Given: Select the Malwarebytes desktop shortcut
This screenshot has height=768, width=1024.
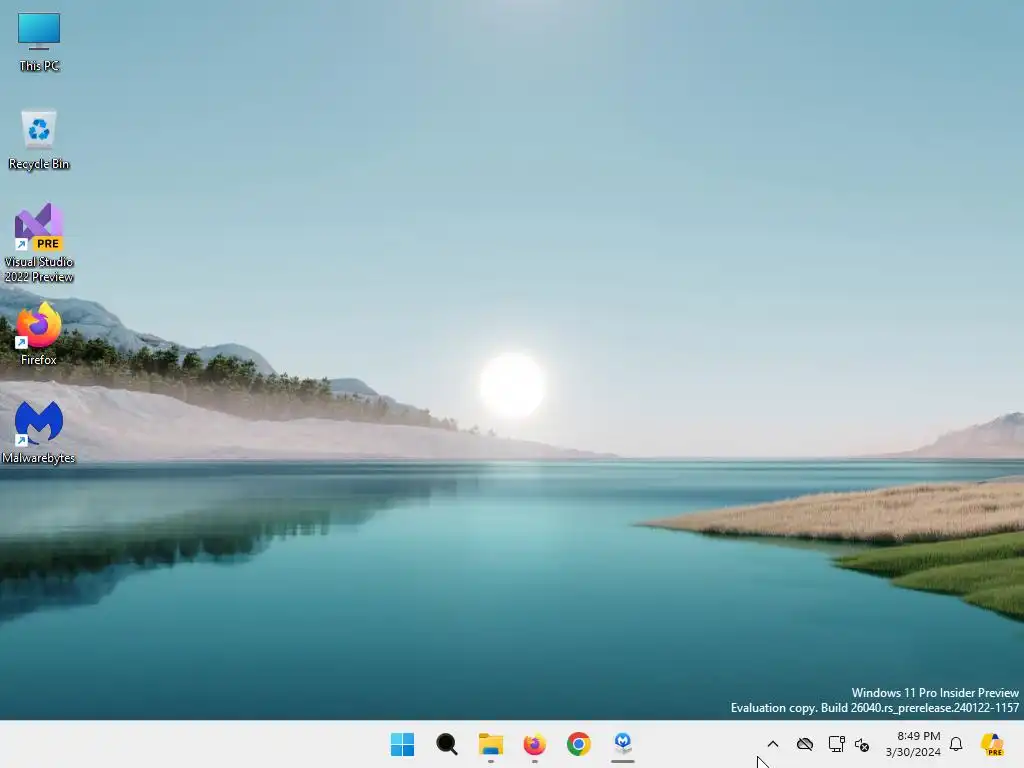Looking at the screenshot, I should (x=39, y=432).
